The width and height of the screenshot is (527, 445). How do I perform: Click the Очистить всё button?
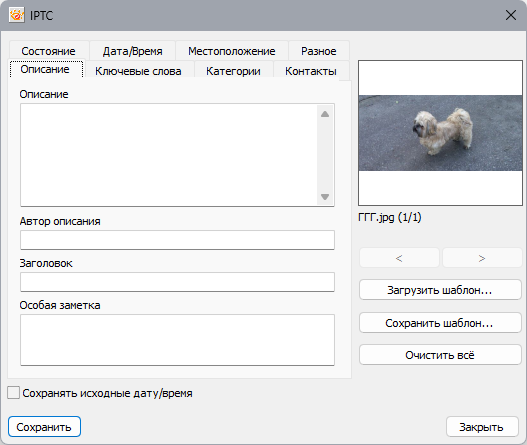[x=440, y=355]
